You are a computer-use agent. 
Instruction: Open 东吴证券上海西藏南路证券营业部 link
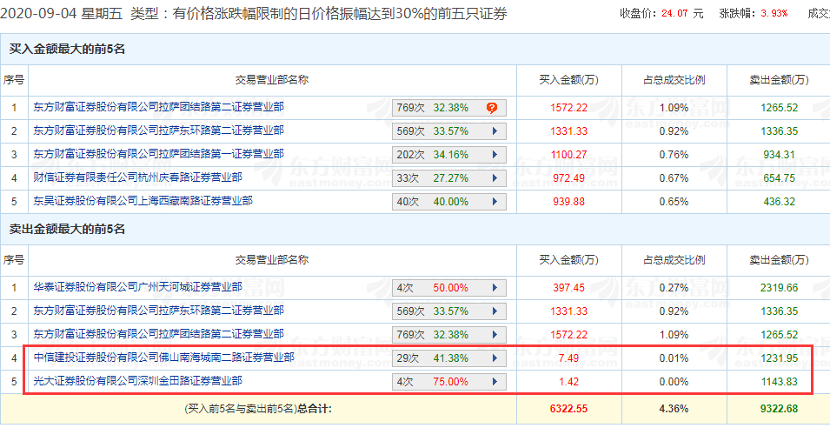(143, 201)
